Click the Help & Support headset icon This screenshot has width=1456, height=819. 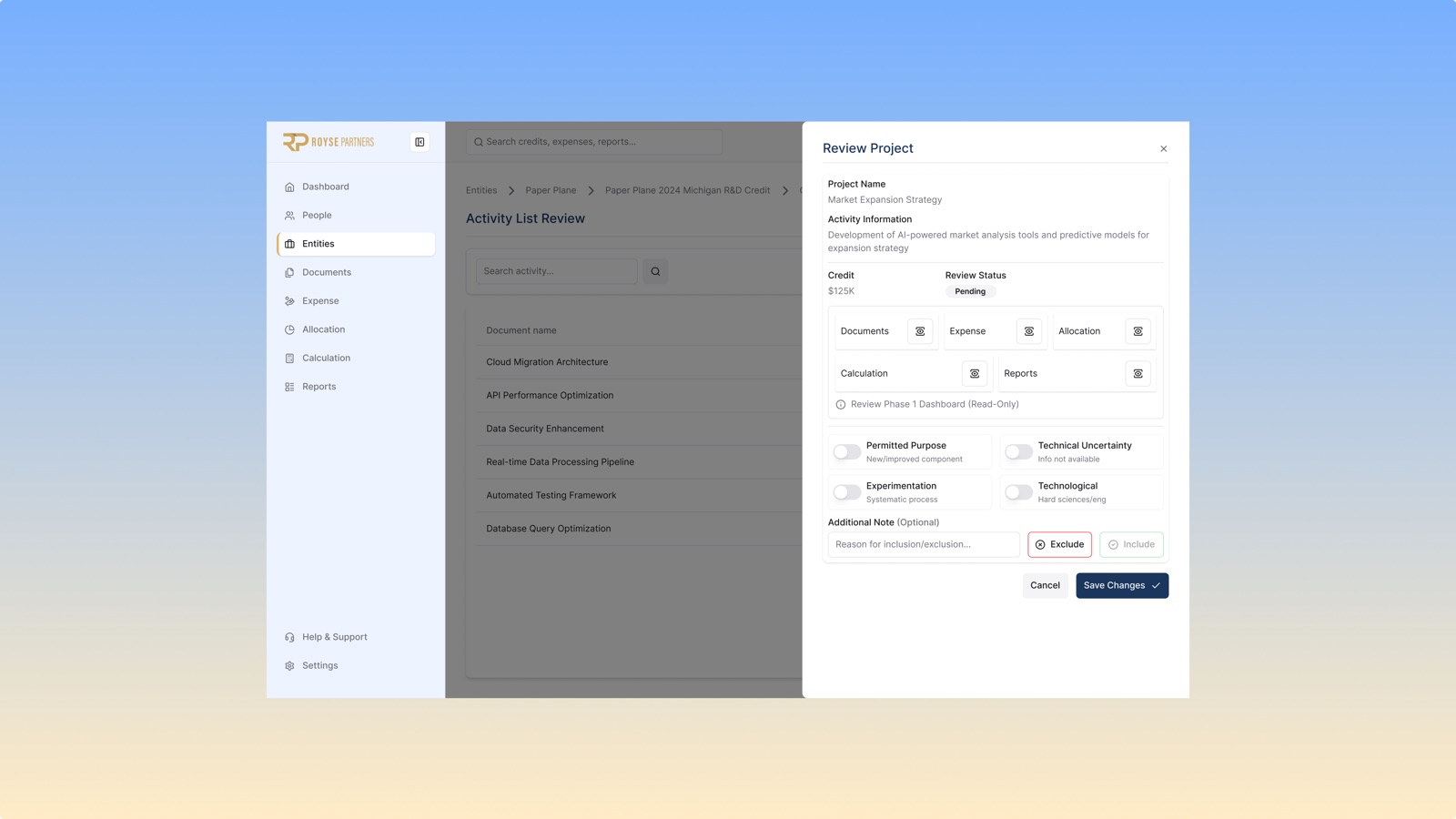pyautogui.click(x=289, y=637)
